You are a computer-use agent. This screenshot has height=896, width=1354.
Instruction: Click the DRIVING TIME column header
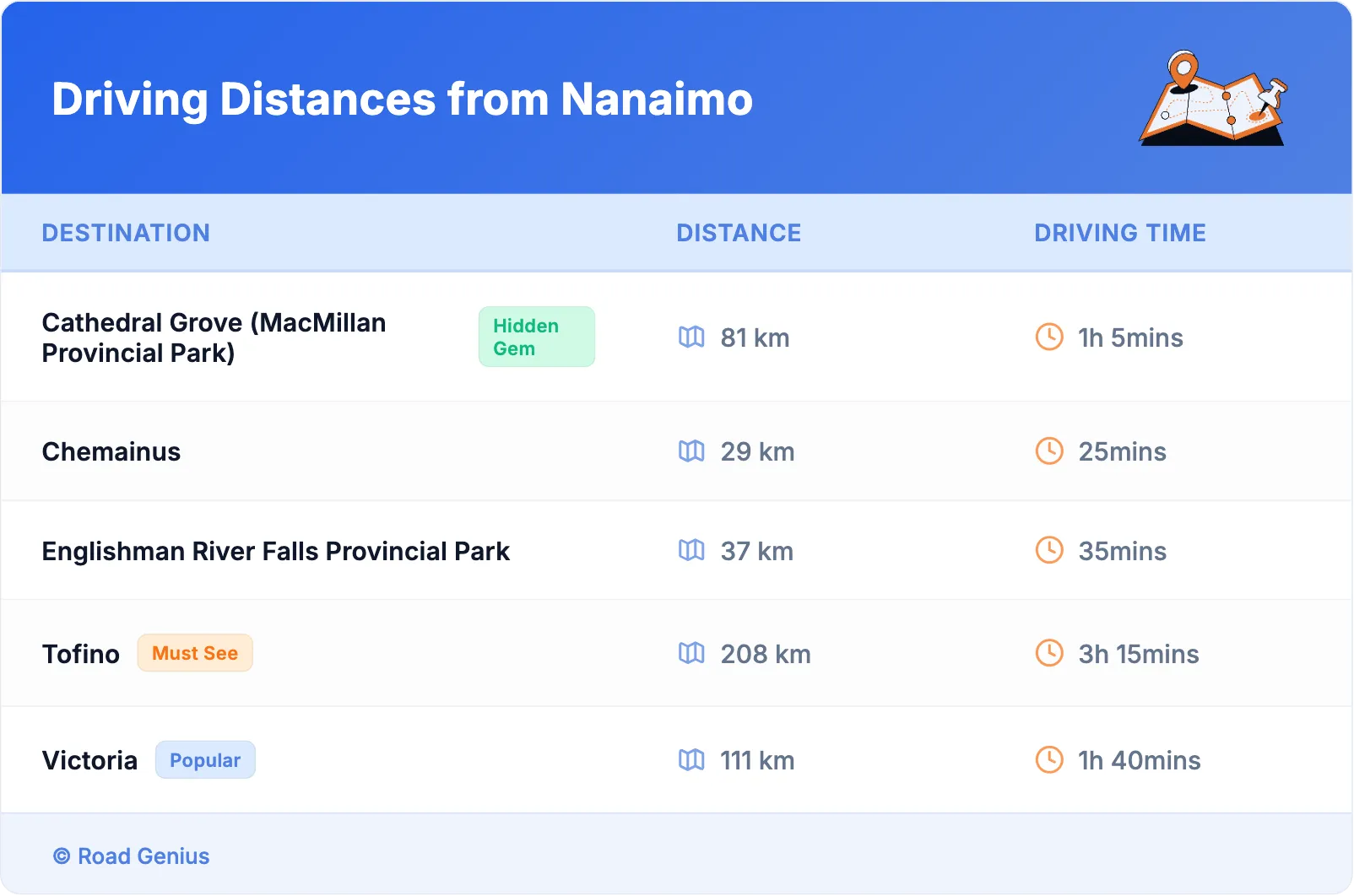(x=1120, y=233)
